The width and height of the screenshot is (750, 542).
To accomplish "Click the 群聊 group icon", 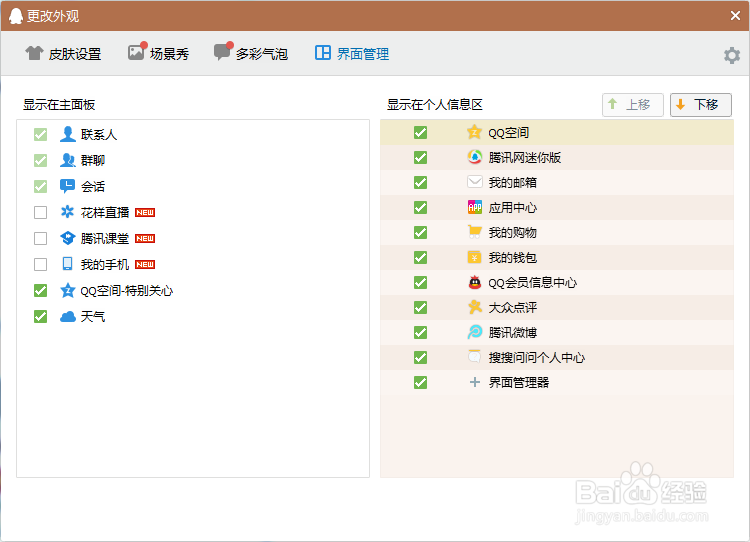I will [x=67, y=160].
